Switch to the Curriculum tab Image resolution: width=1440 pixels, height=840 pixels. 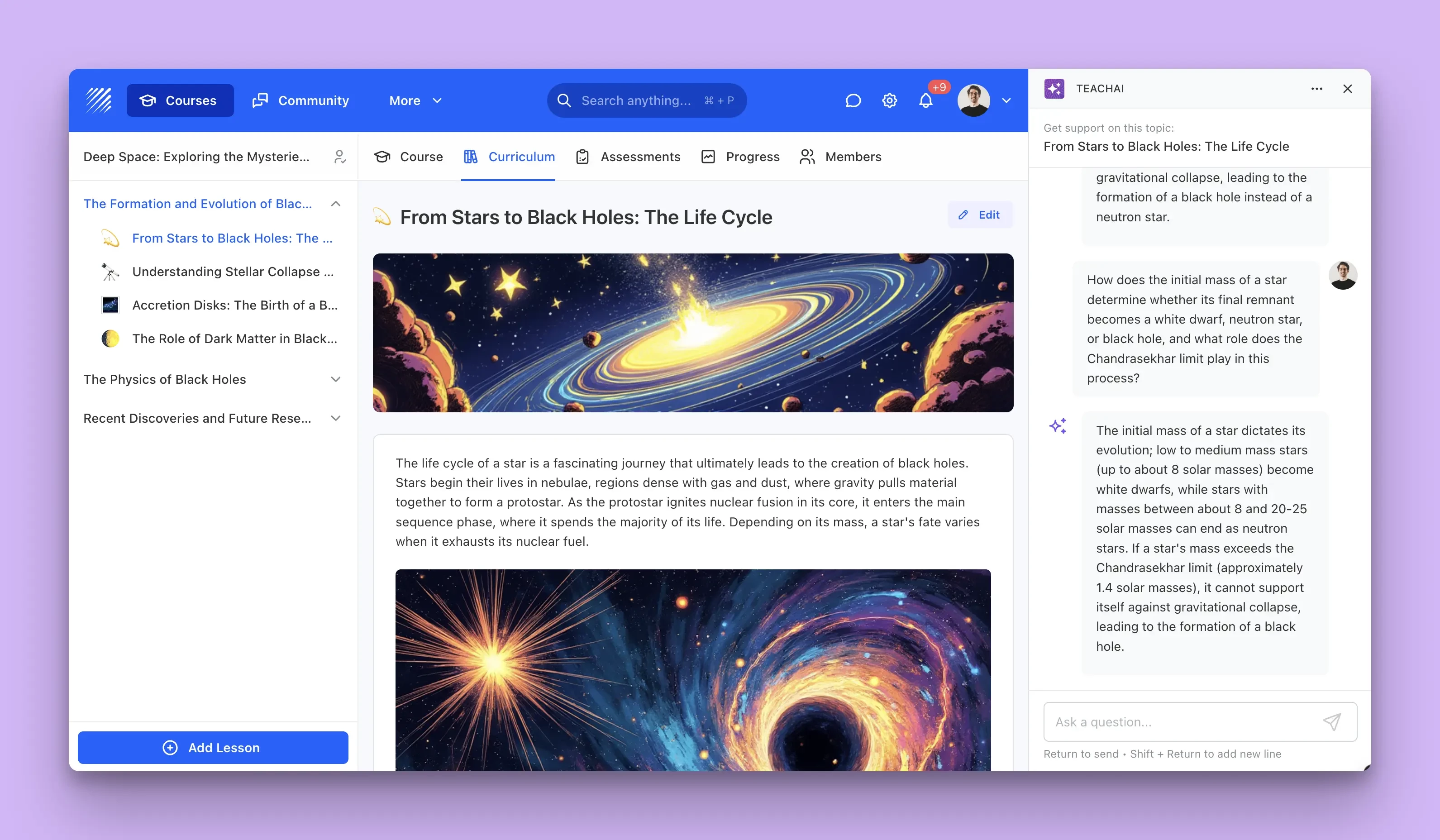[509, 157]
